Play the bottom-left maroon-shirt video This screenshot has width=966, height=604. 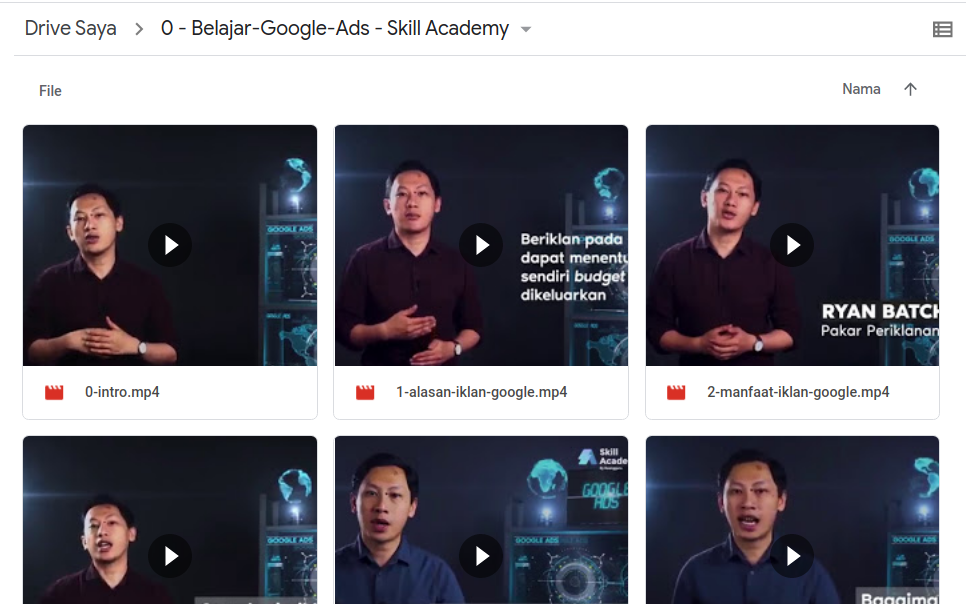(x=170, y=556)
